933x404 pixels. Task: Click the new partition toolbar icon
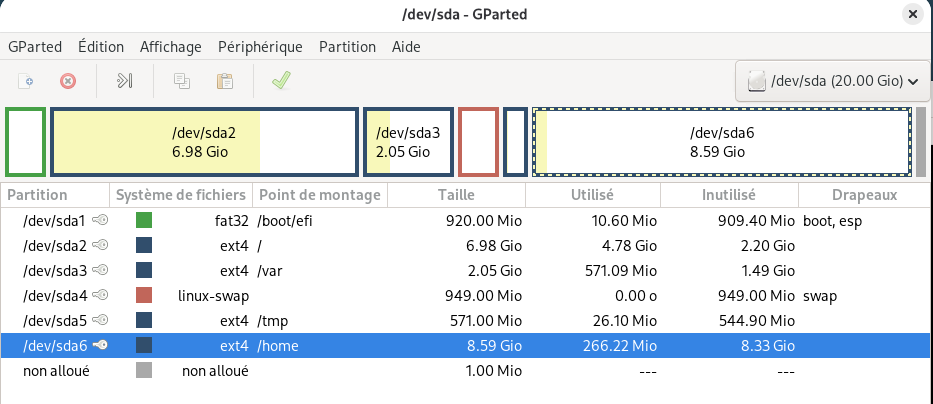(x=27, y=80)
